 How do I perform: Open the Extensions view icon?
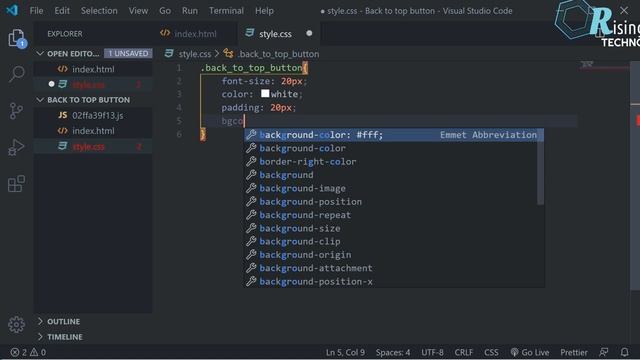16,184
